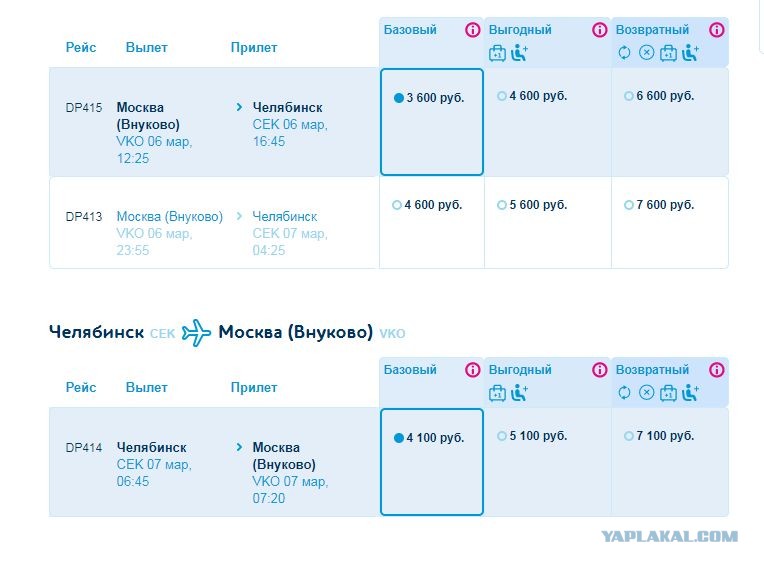Open info icon for upper Выгодный fare

pyautogui.click(x=599, y=30)
